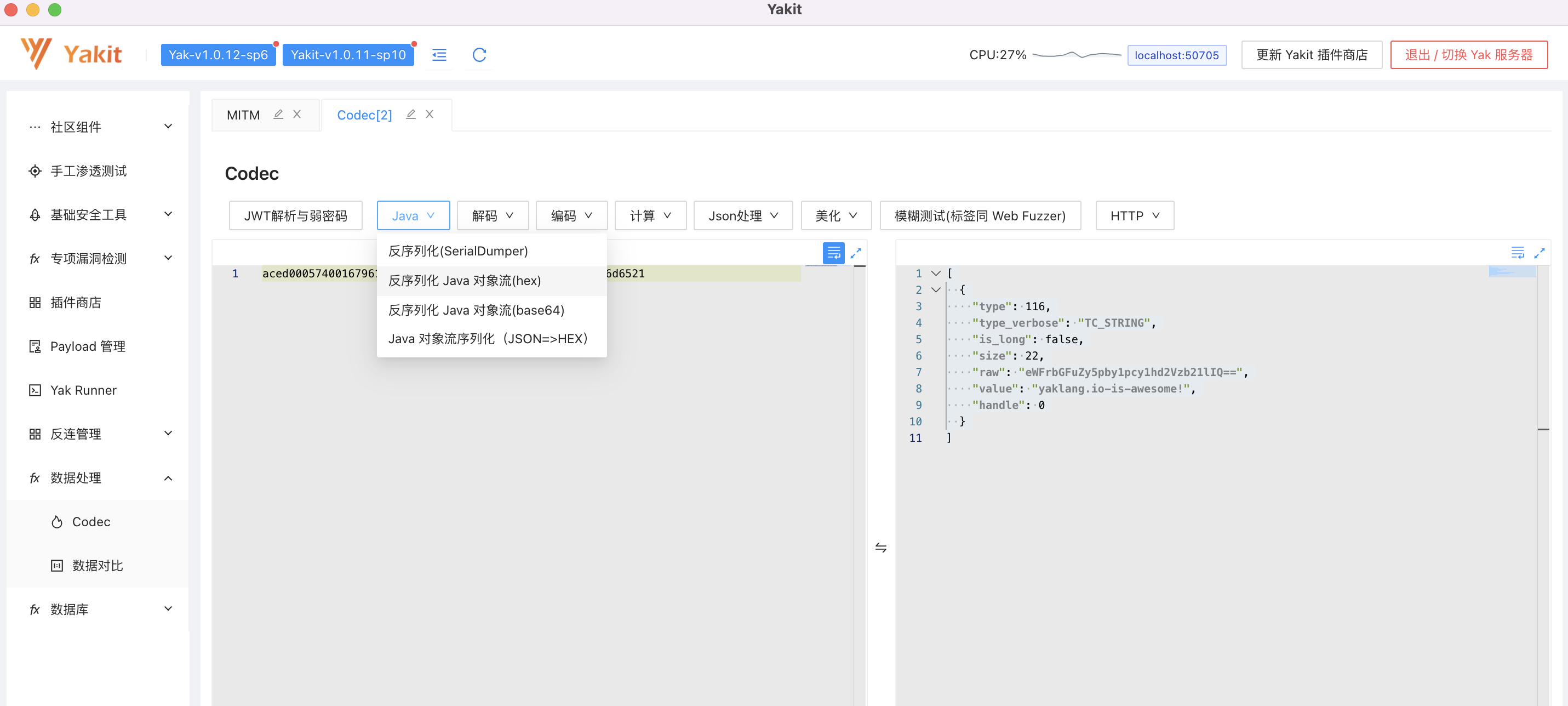This screenshot has width=1568, height=706.
Task: Rename the Codec[2] tab with the pencil icon
Action: pos(411,115)
